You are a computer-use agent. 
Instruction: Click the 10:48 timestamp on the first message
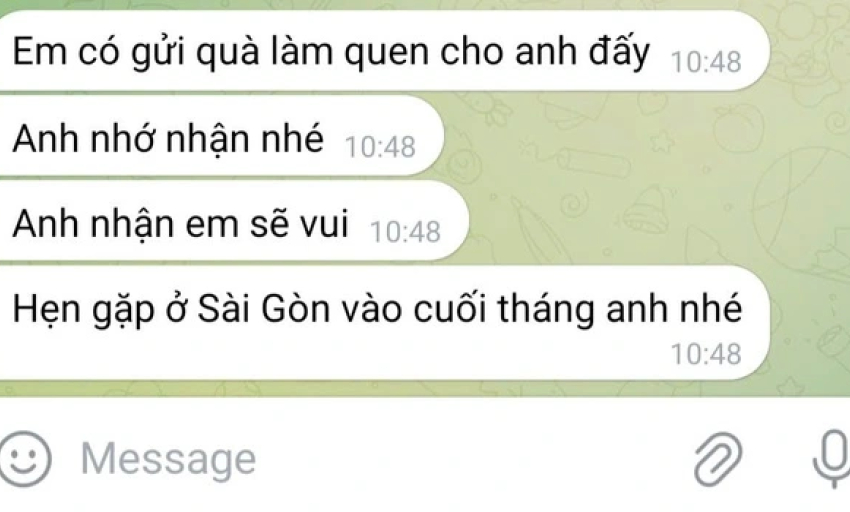click(706, 62)
